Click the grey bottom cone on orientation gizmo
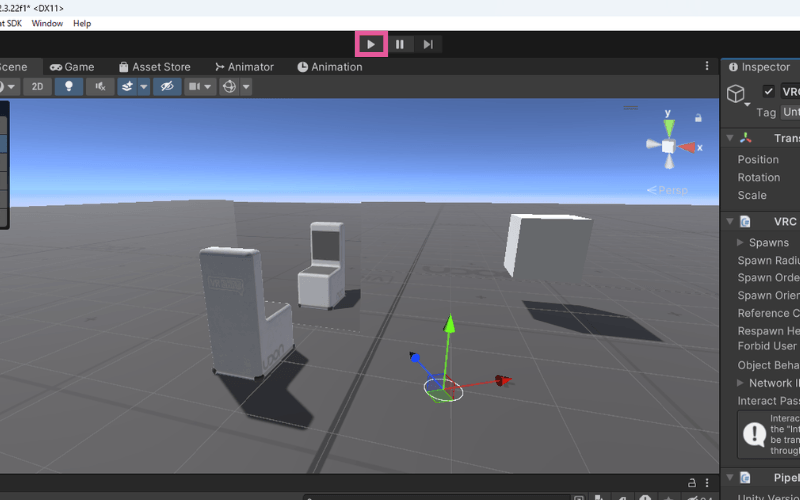The image size is (800, 500). [x=669, y=162]
